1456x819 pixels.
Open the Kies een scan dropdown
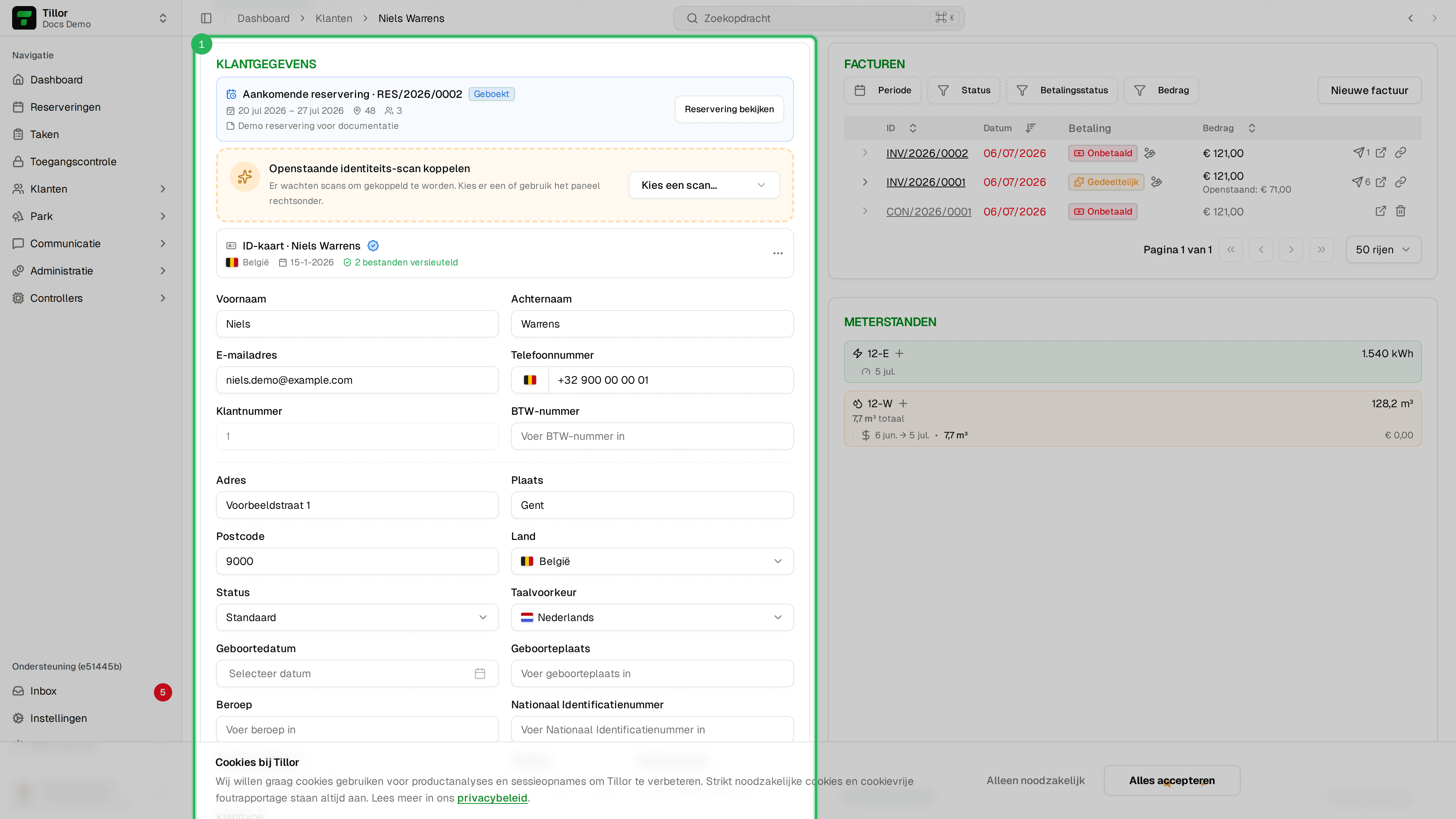coord(704,185)
